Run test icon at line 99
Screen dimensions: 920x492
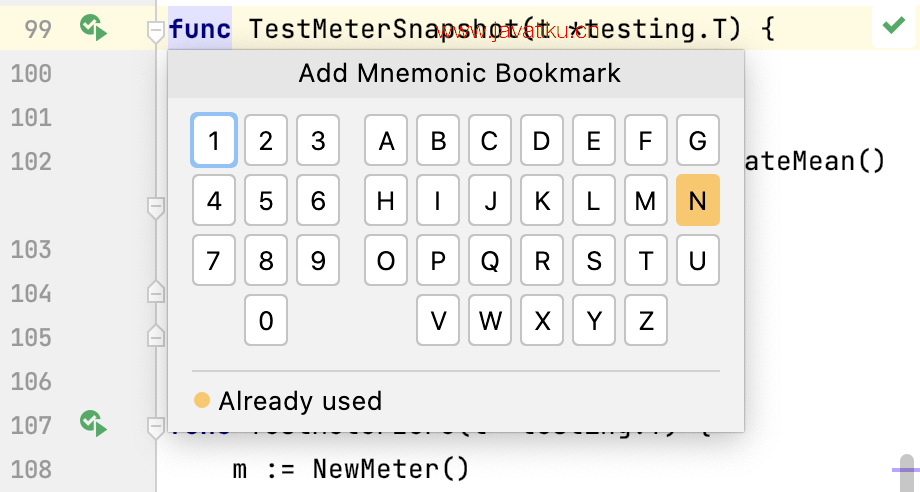93,28
